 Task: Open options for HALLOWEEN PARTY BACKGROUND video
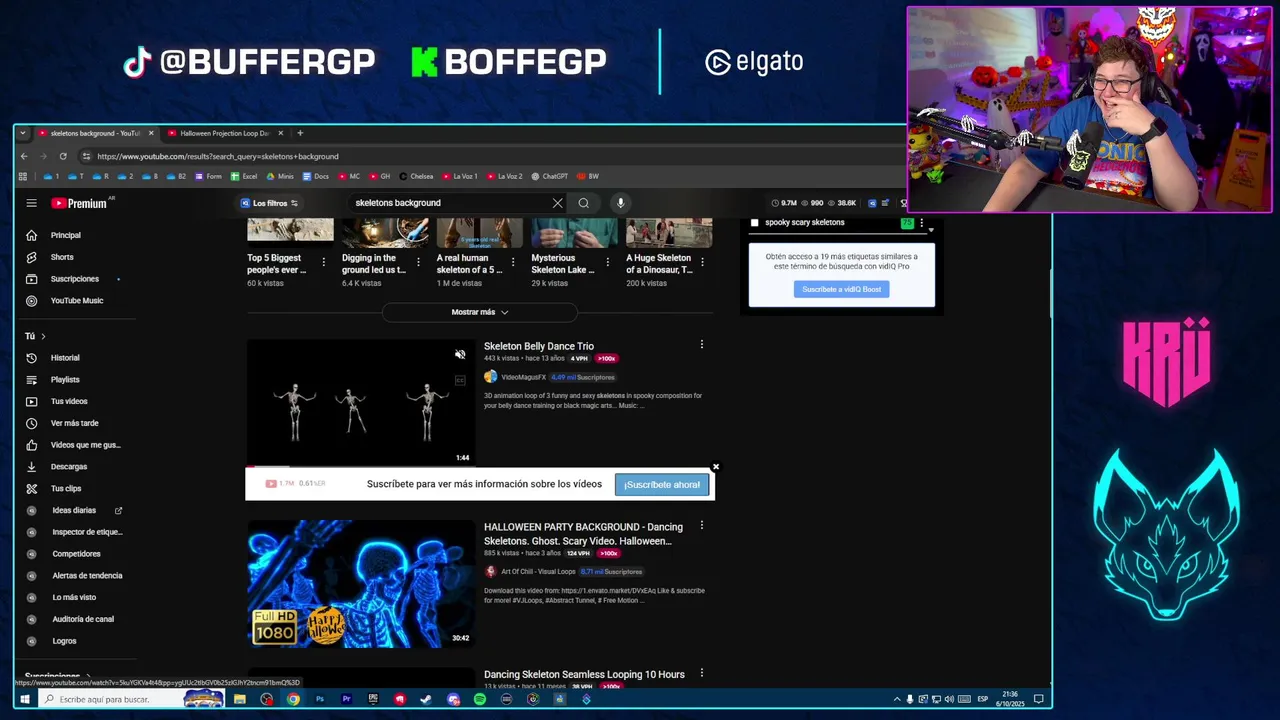click(701, 525)
